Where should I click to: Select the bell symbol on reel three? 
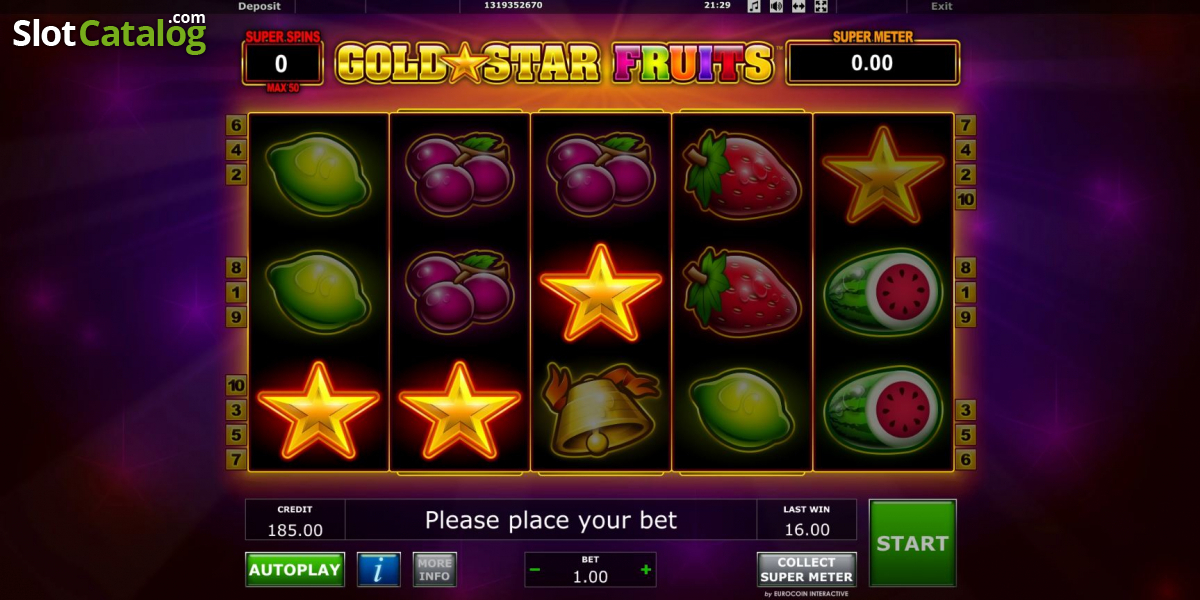pyautogui.click(x=600, y=411)
